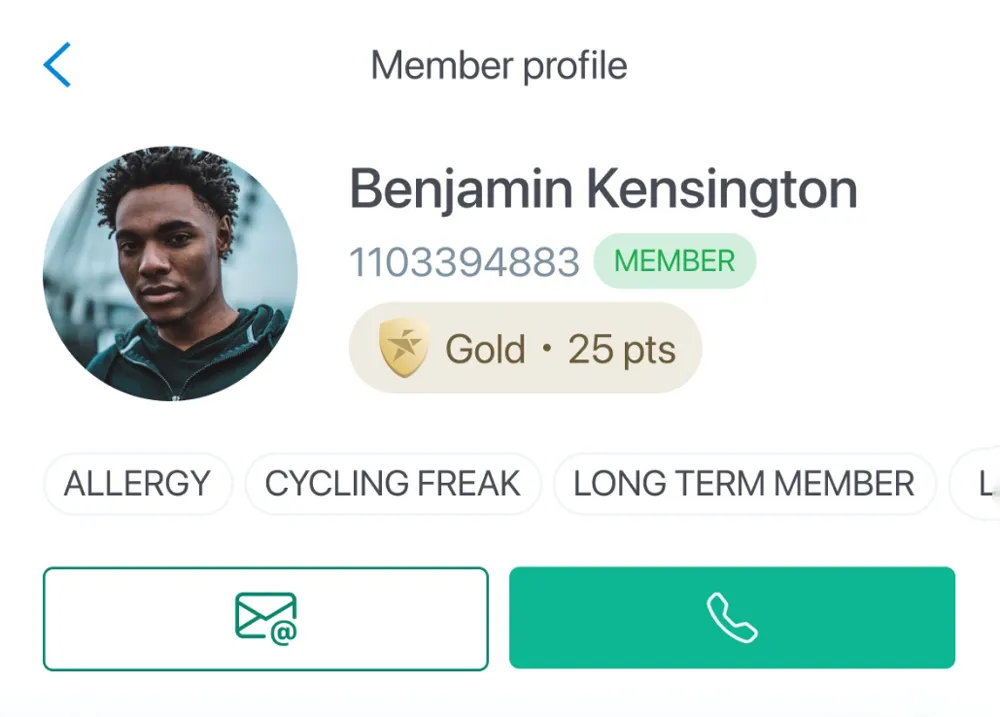Click the first name Benjamin
Image resolution: width=1000 pixels, height=717 pixels.
pos(461,189)
